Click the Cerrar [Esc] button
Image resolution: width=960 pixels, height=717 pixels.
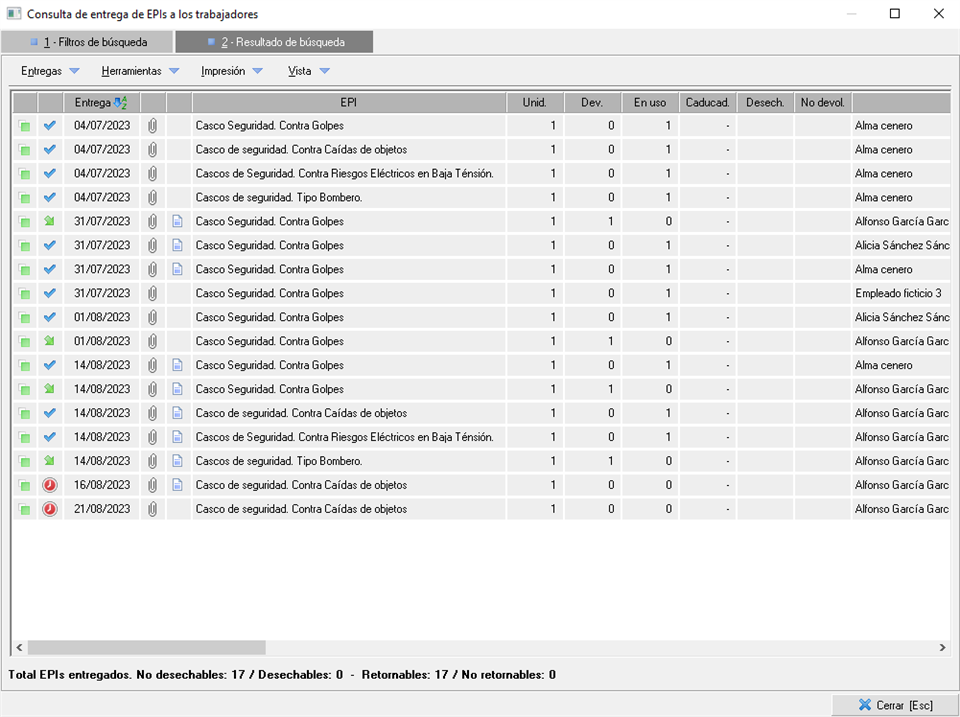tap(895, 705)
